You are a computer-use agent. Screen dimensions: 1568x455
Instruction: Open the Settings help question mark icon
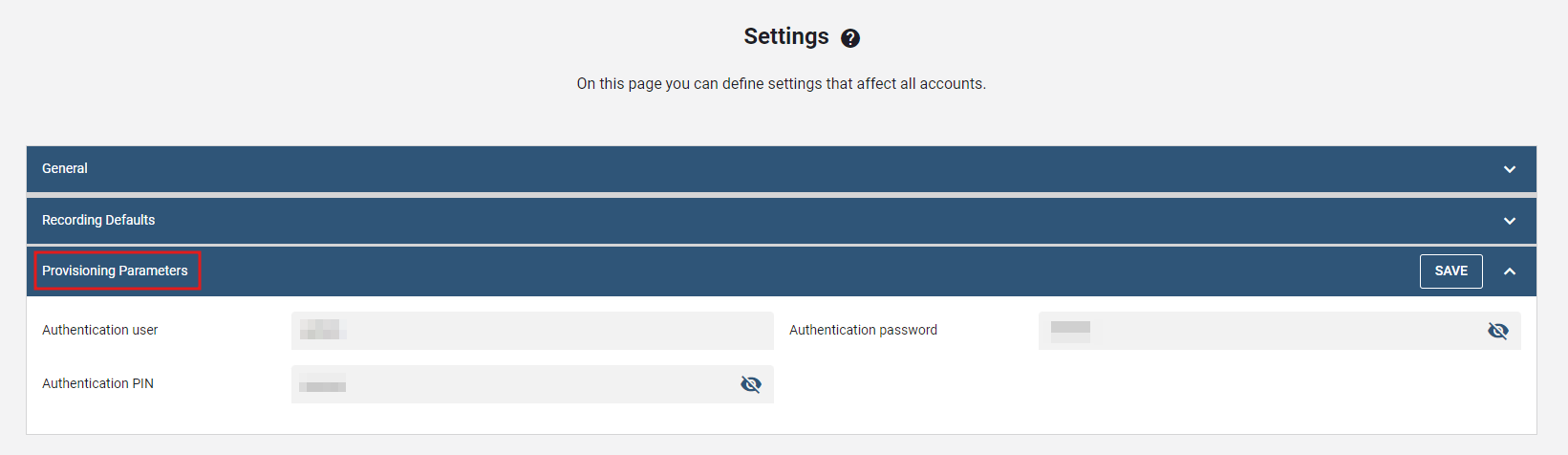[850, 38]
